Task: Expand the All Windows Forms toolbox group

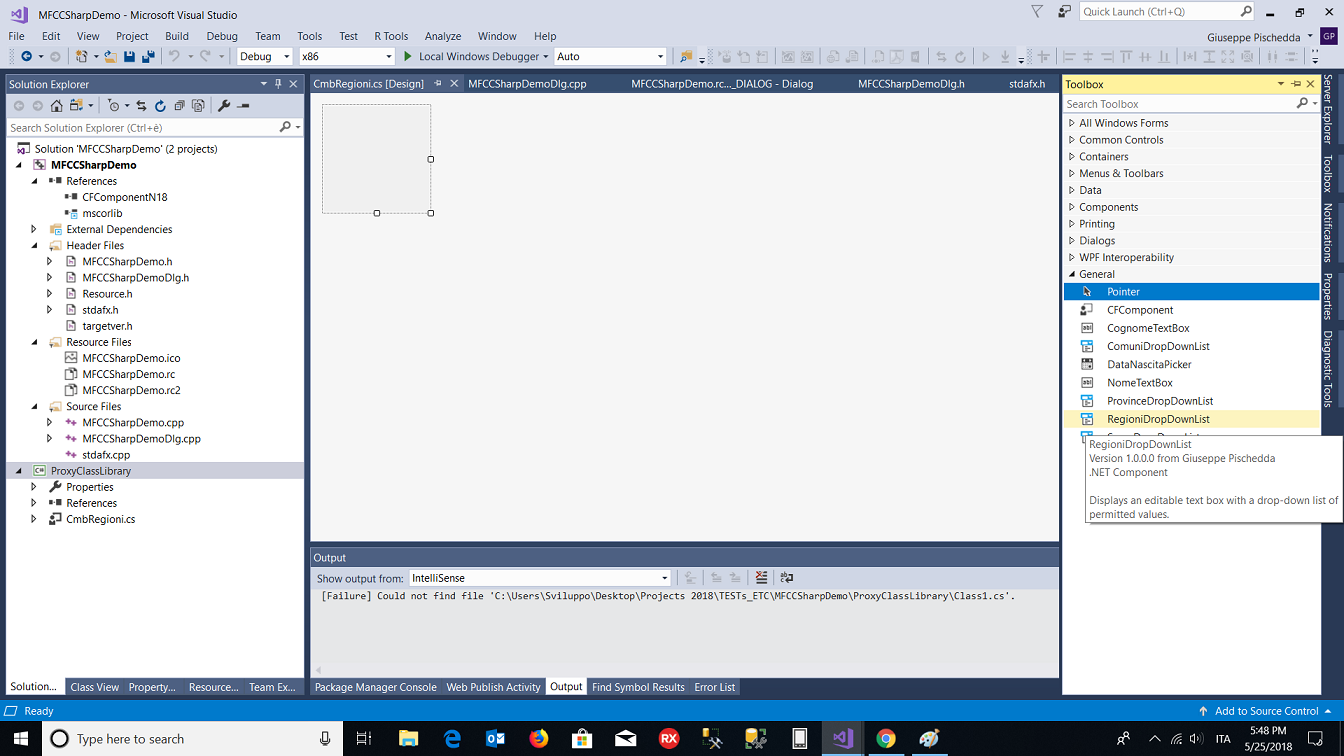Action: point(1072,123)
